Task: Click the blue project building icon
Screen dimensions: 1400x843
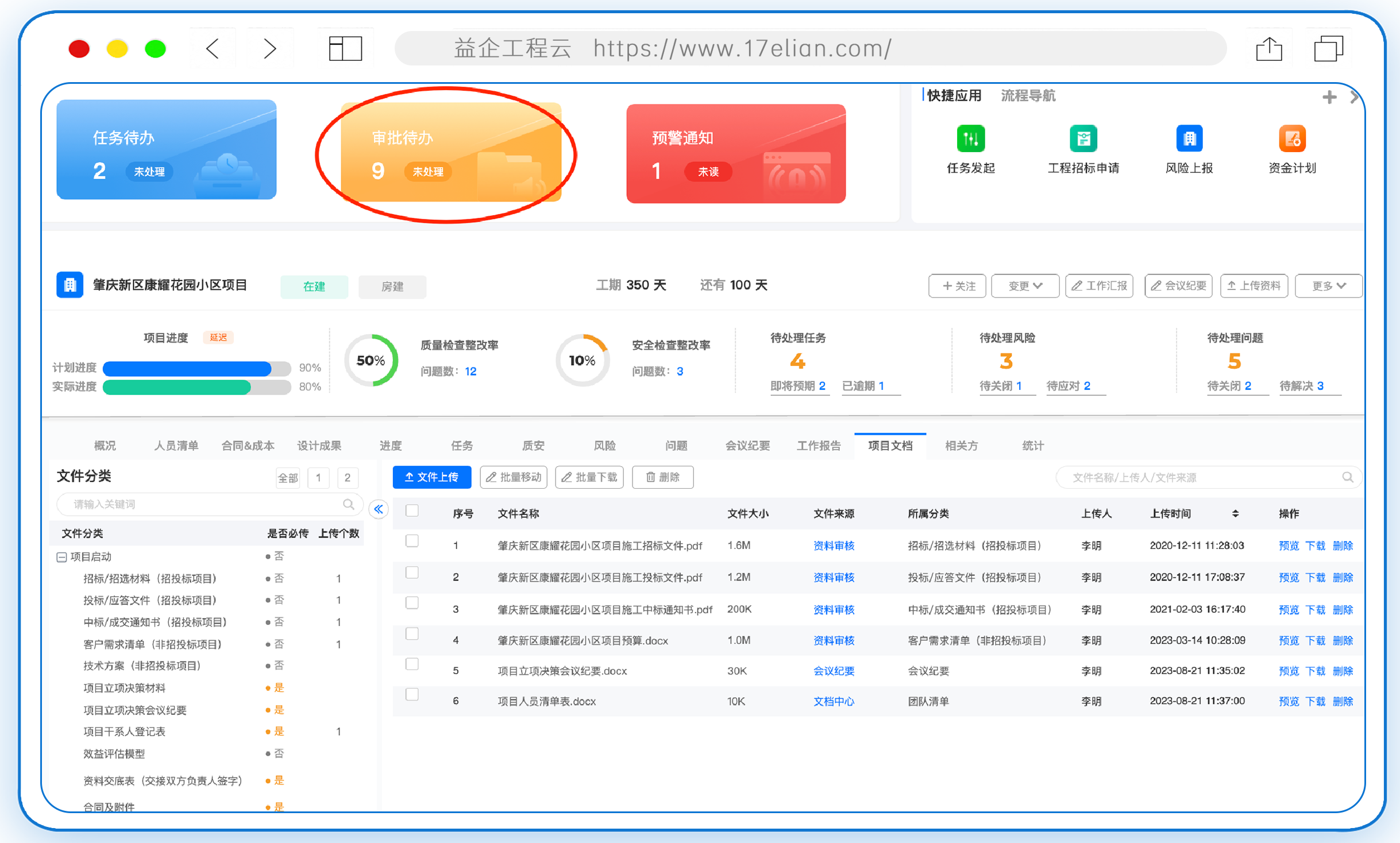Action: coord(70,285)
